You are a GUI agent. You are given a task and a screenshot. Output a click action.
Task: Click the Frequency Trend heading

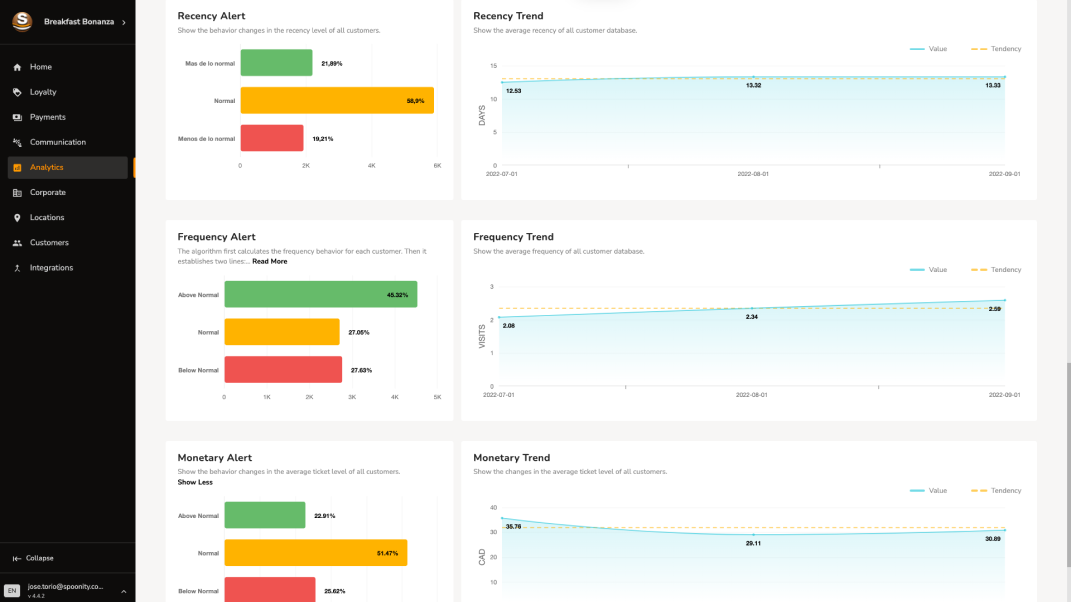513,236
